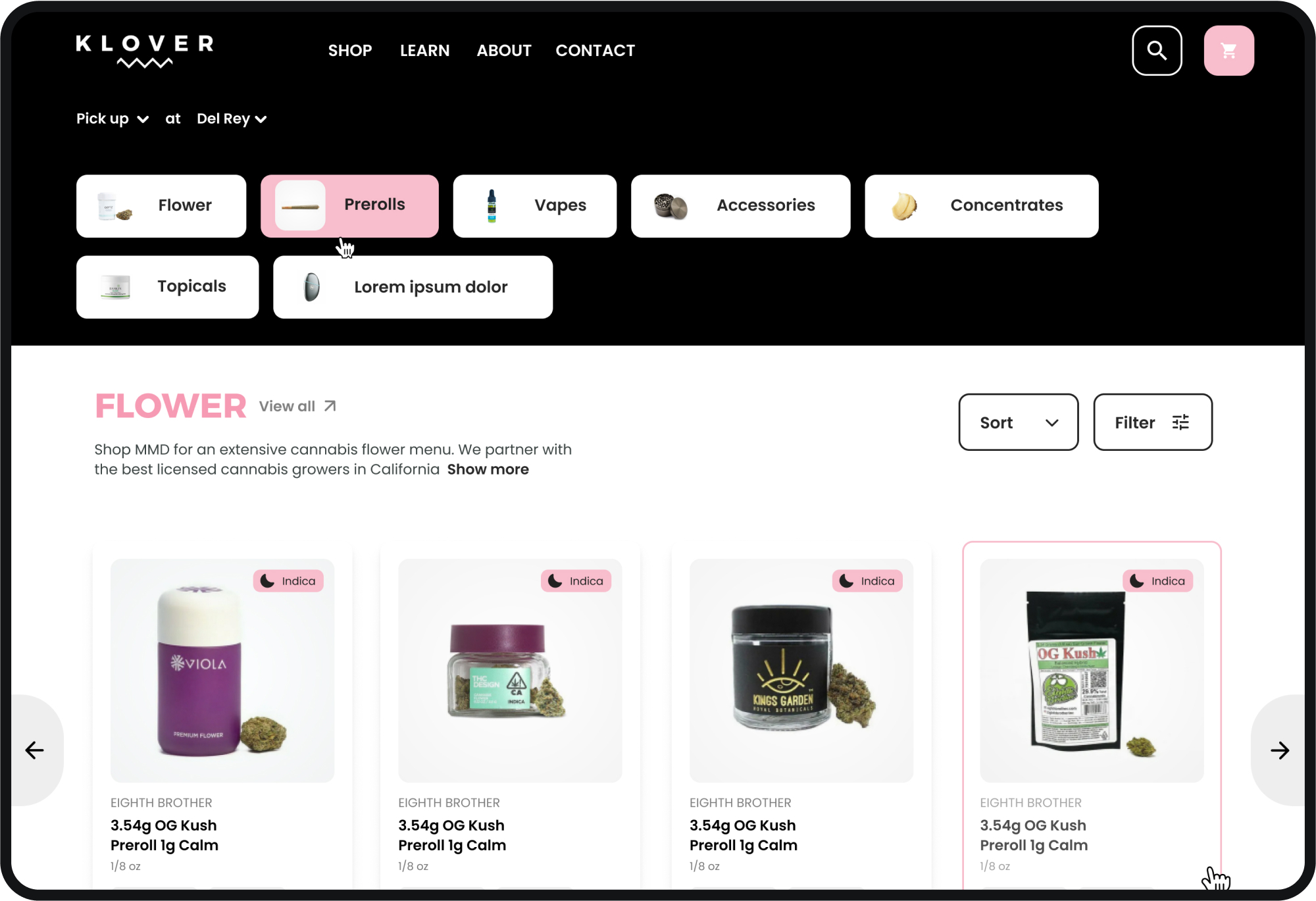This screenshot has width=1316, height=901.
Task: Open the Sort dropdown
Action: 1018,423
